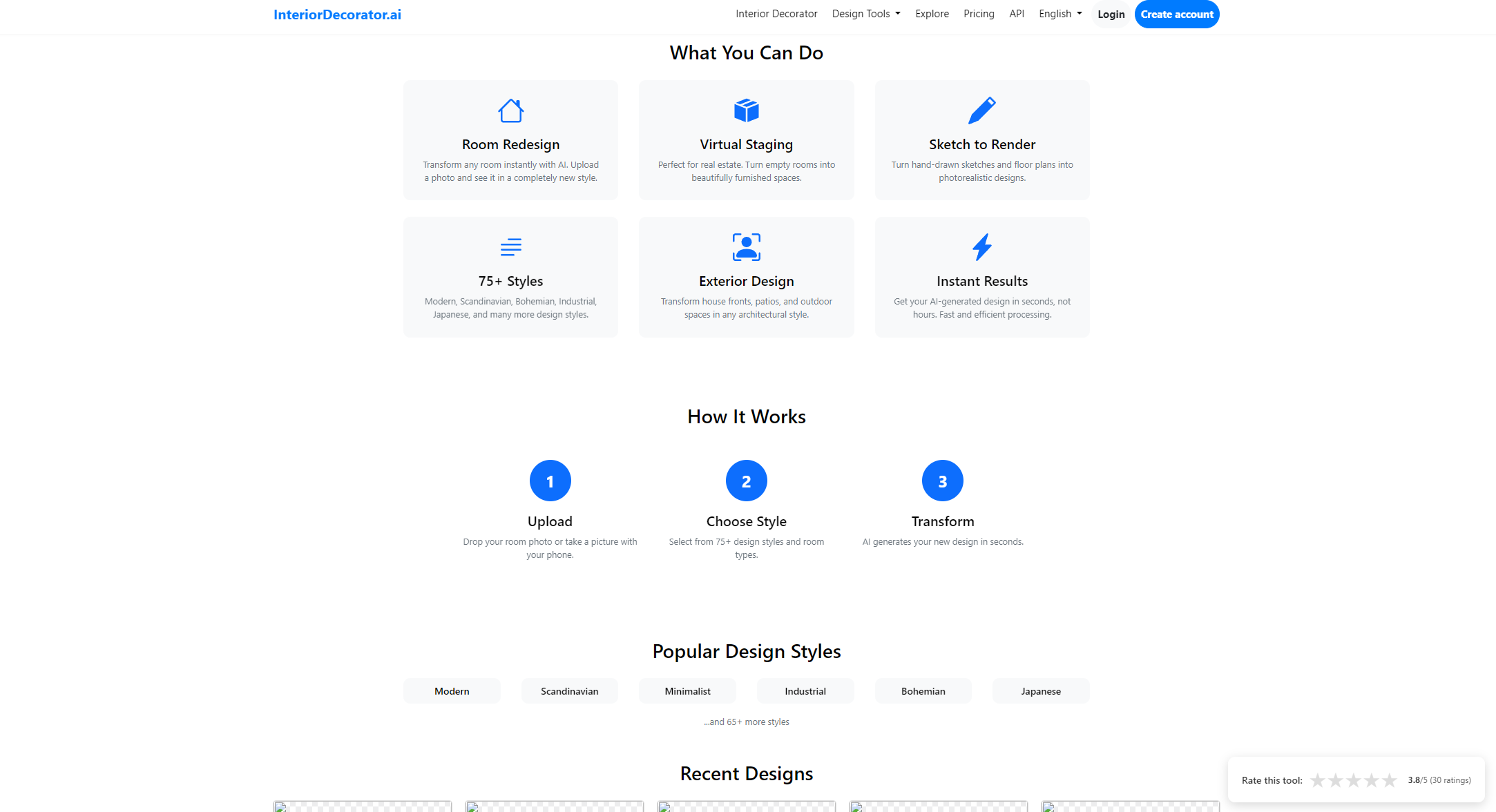This screenshot has height=812, width=1496.
Task: Click the Instant Results card title
Action: (x=981, y=281)
